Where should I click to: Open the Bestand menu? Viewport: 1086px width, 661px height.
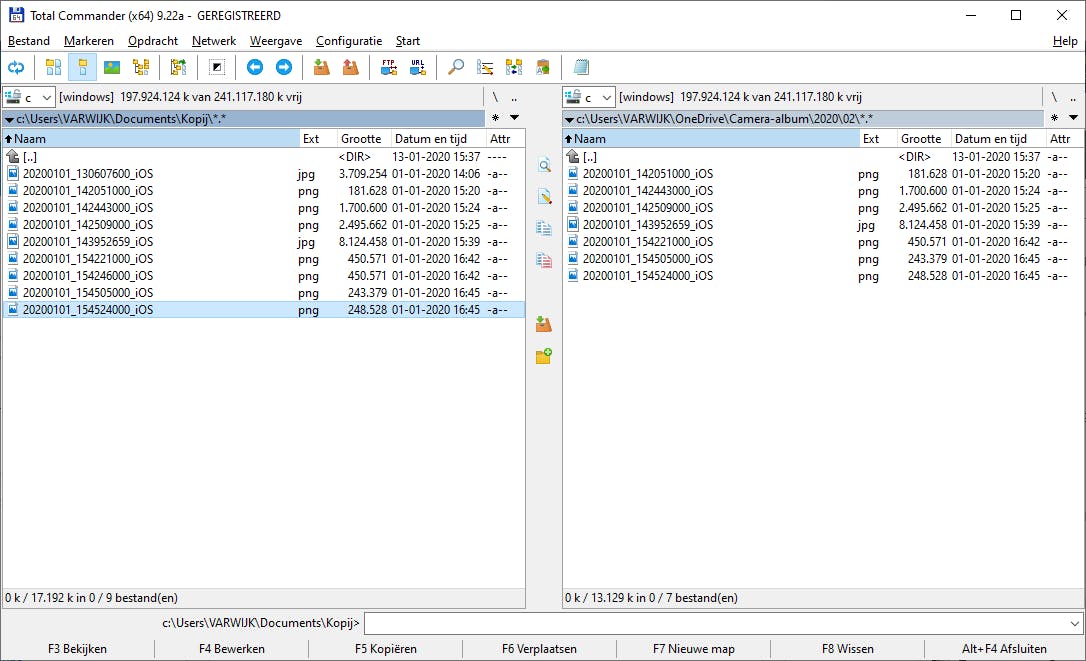(28, 41)
